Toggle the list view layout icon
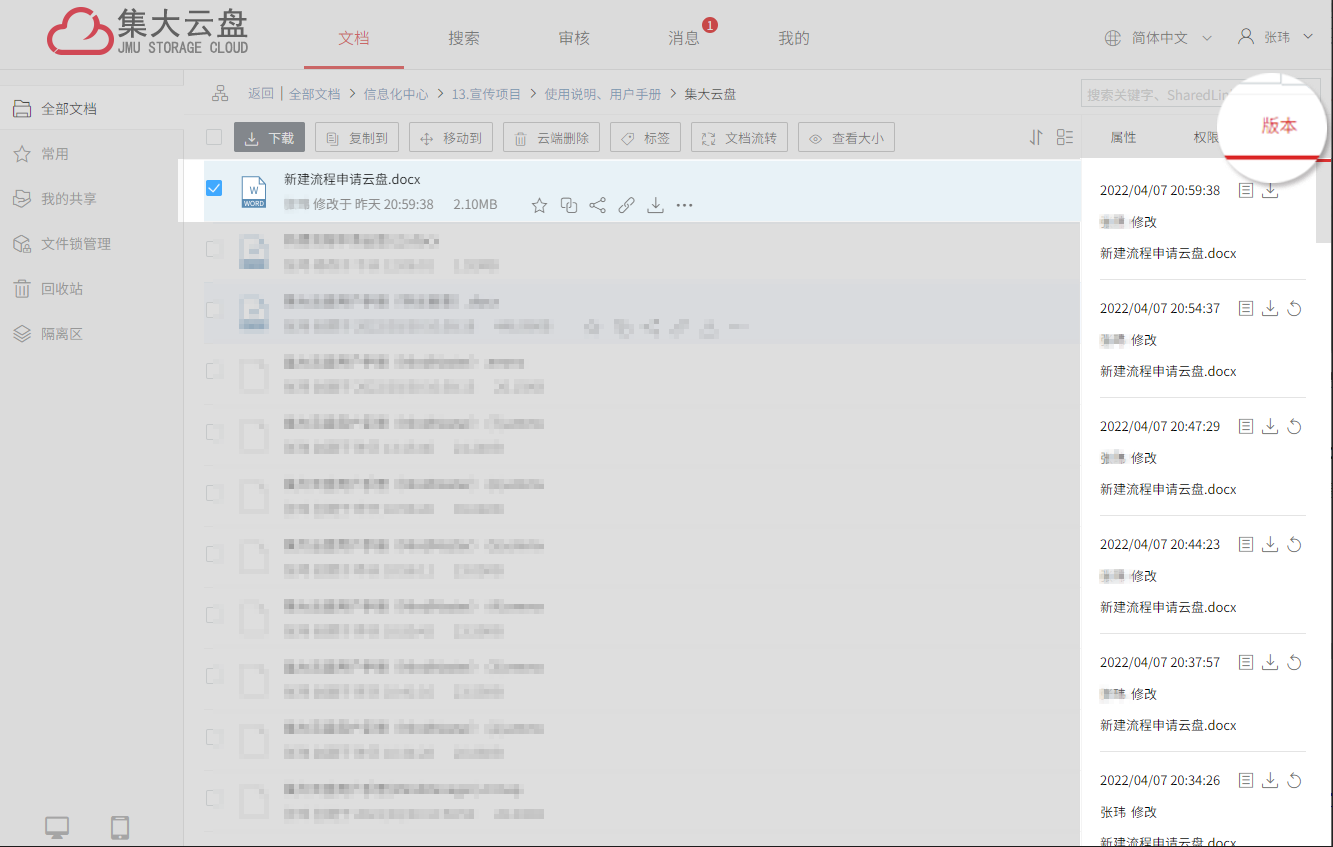This screenshot has width=1333, height=847. coord(1065,138)
